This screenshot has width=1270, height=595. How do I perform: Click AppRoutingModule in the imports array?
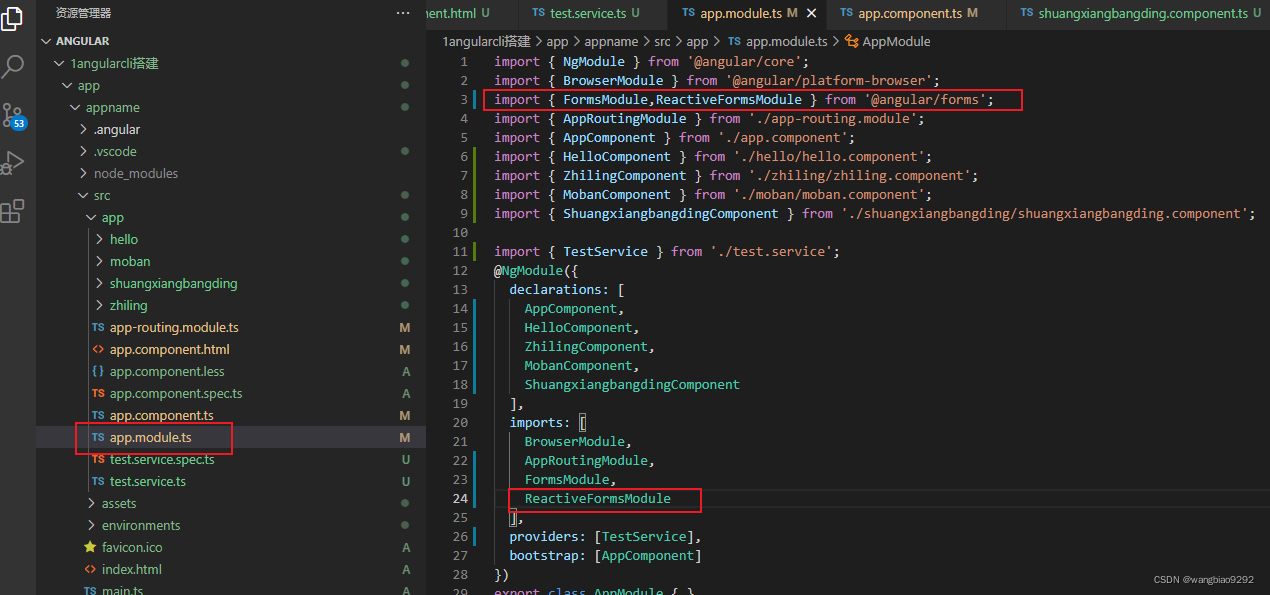(587, 460)
